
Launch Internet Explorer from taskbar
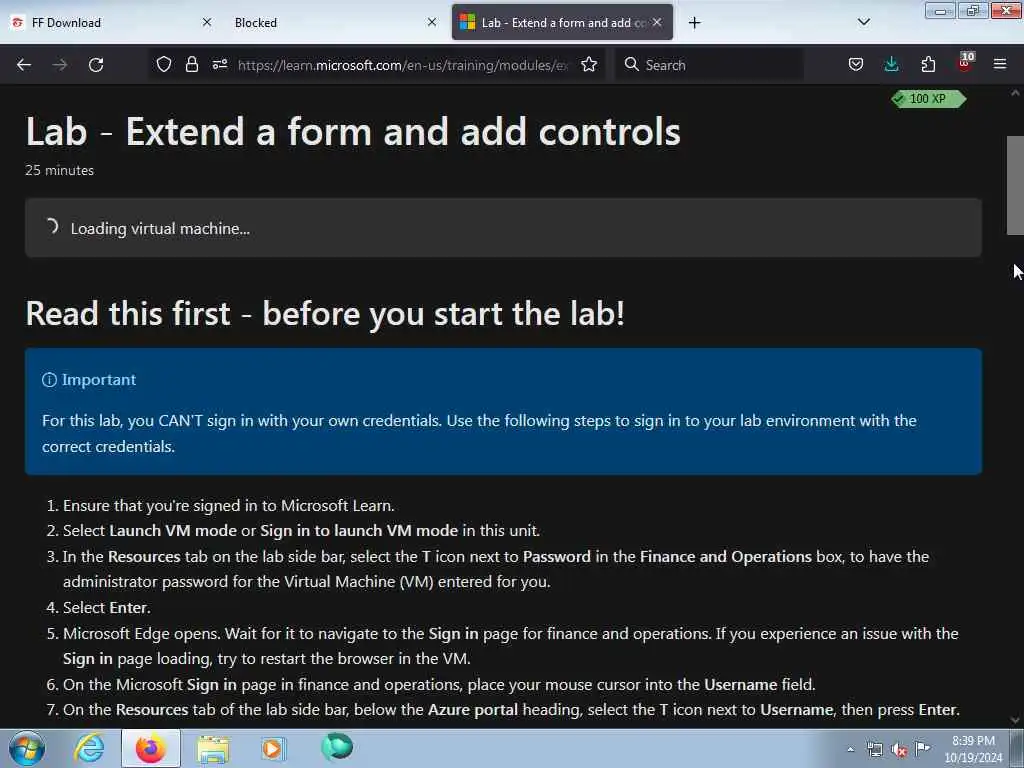tap(89, 748)
